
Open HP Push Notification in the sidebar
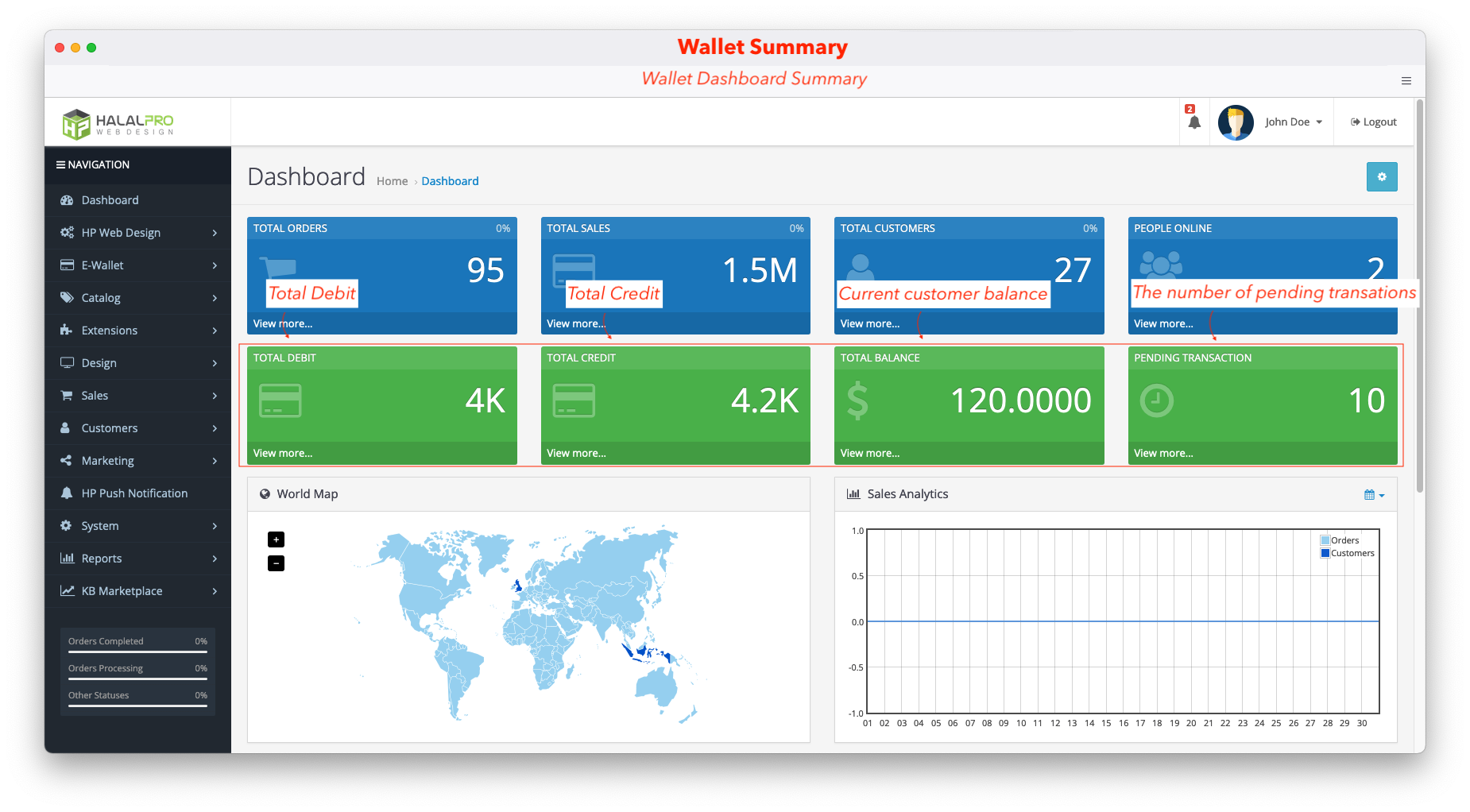coord(134,493)
